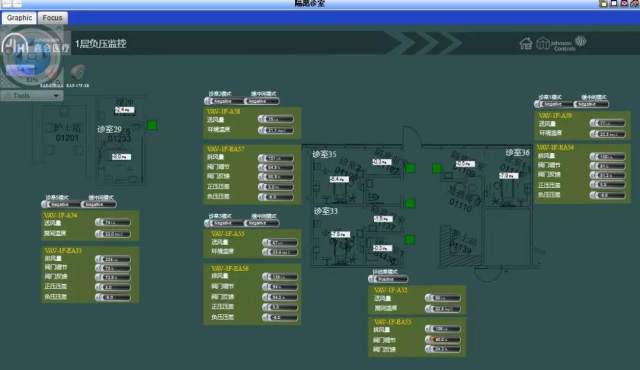Click the circular gauge dial at top left

pos(32,57)
